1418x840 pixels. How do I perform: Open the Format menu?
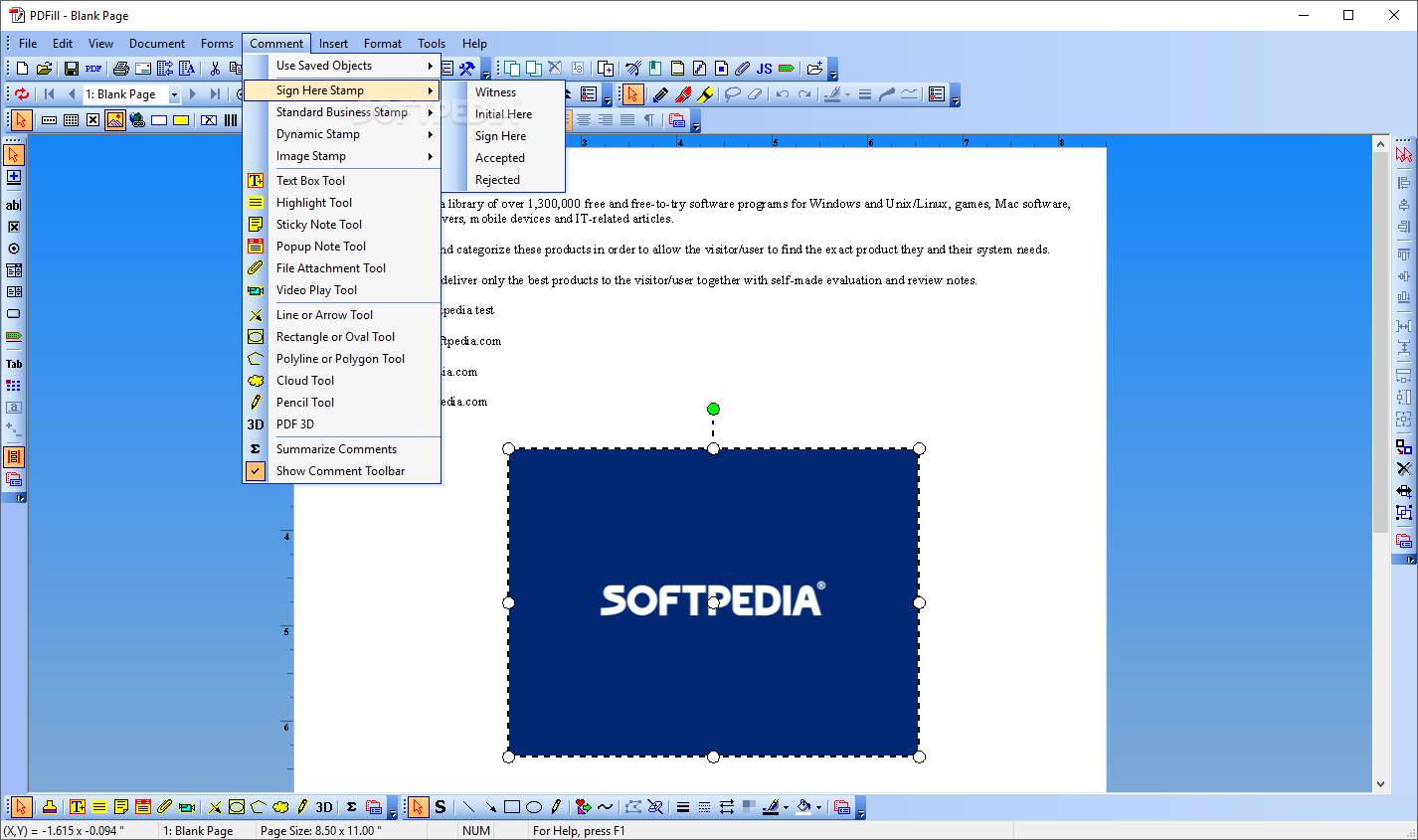[383, 44]
